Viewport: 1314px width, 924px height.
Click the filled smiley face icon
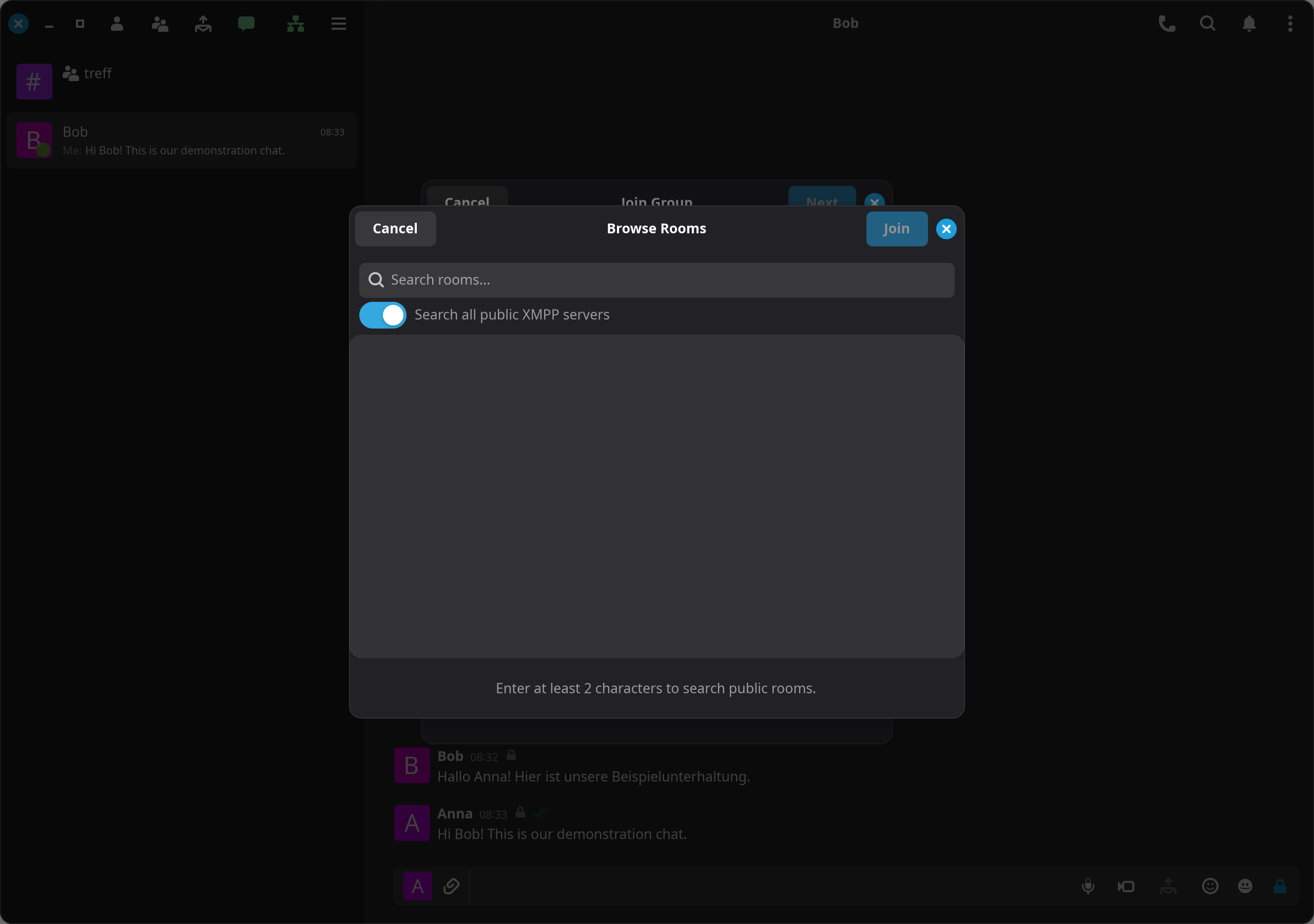click(1245, 886)
